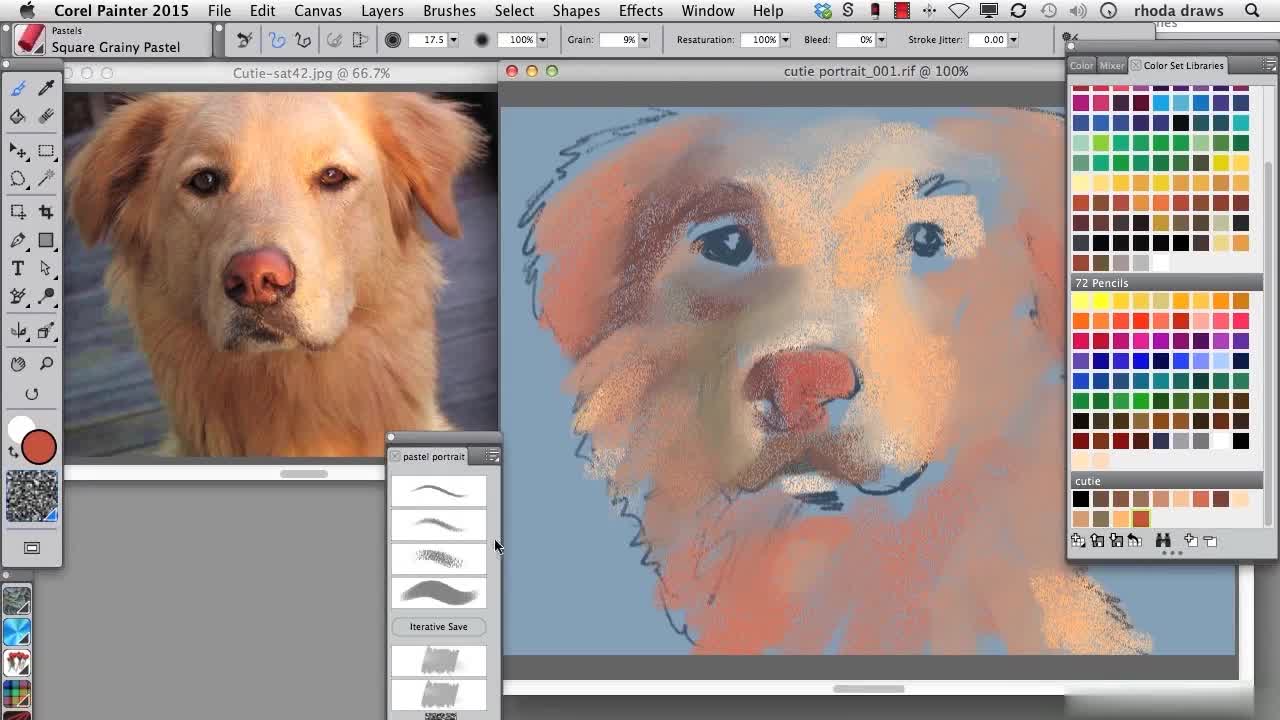1280x720 pixels.
Task: Select the Pen shape tool
Action: tap(18, 240)
